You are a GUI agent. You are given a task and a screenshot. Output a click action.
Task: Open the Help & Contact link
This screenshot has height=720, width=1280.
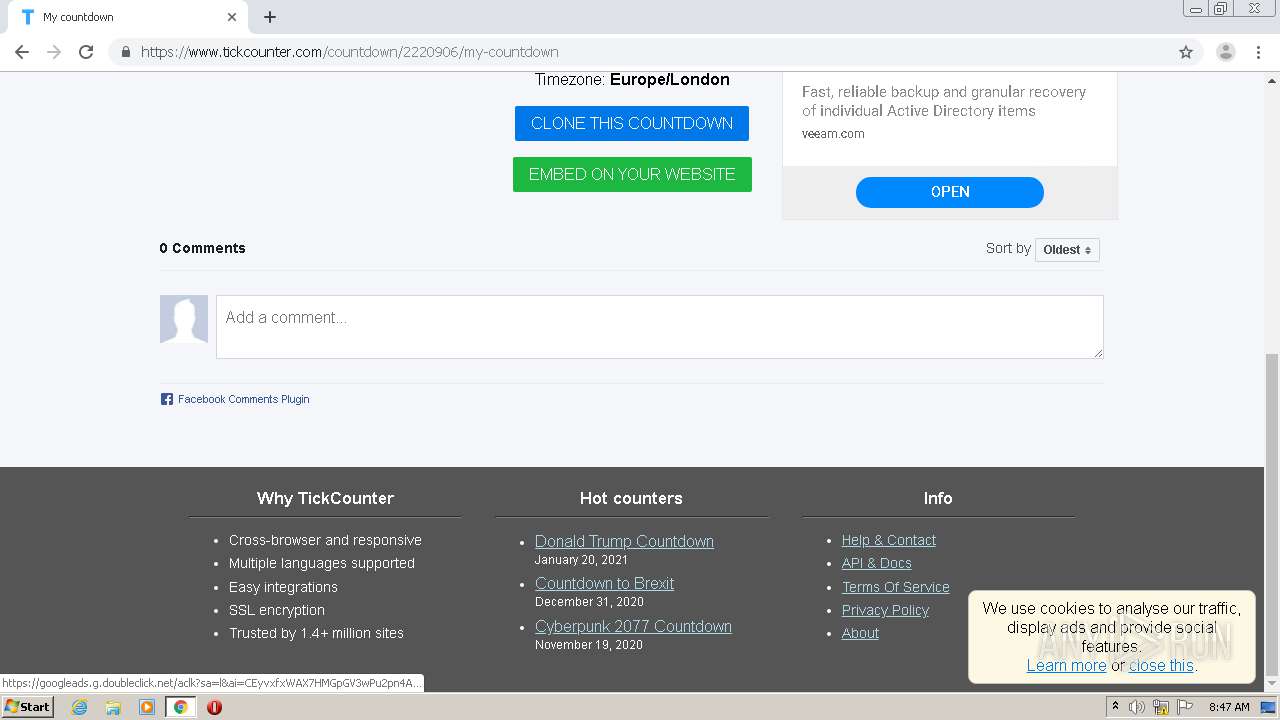click(x=889, y=540)
